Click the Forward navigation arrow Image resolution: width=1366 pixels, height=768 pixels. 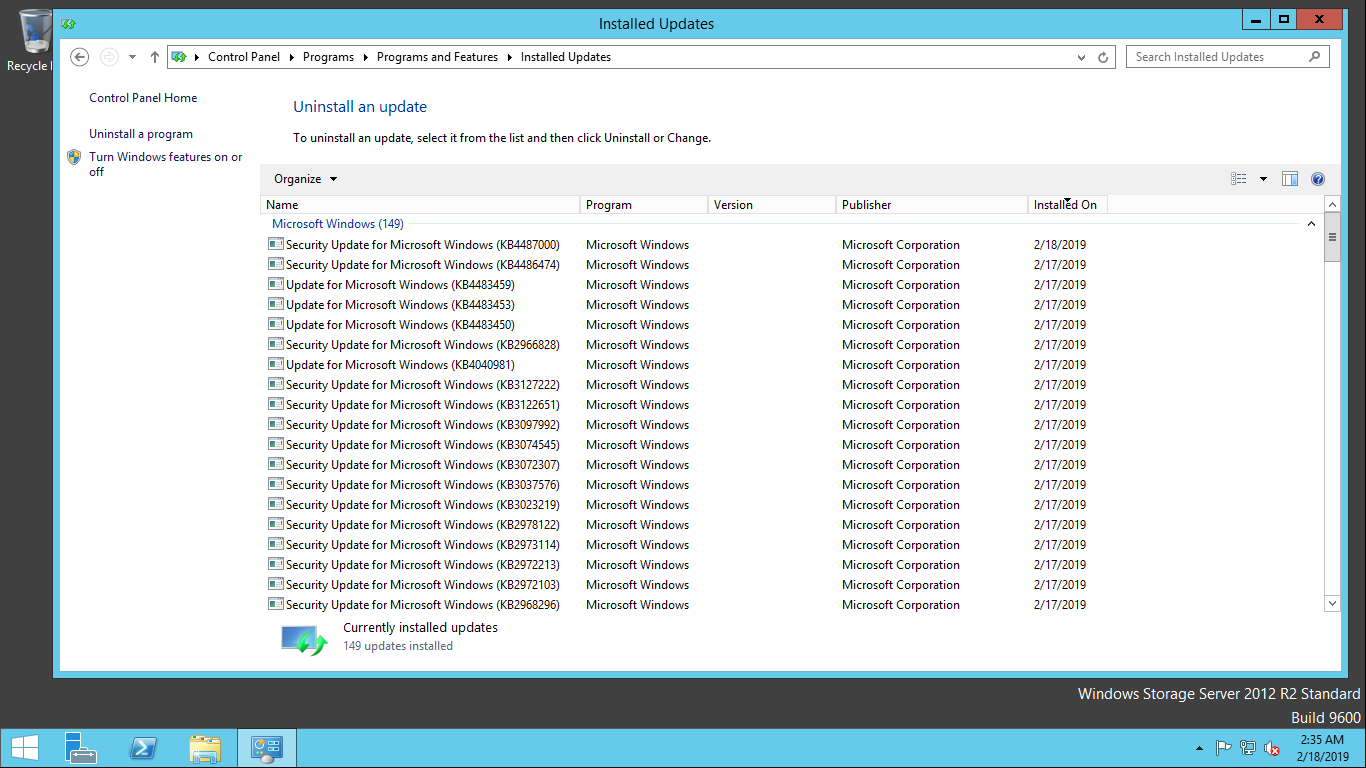(x=109, y=57)
